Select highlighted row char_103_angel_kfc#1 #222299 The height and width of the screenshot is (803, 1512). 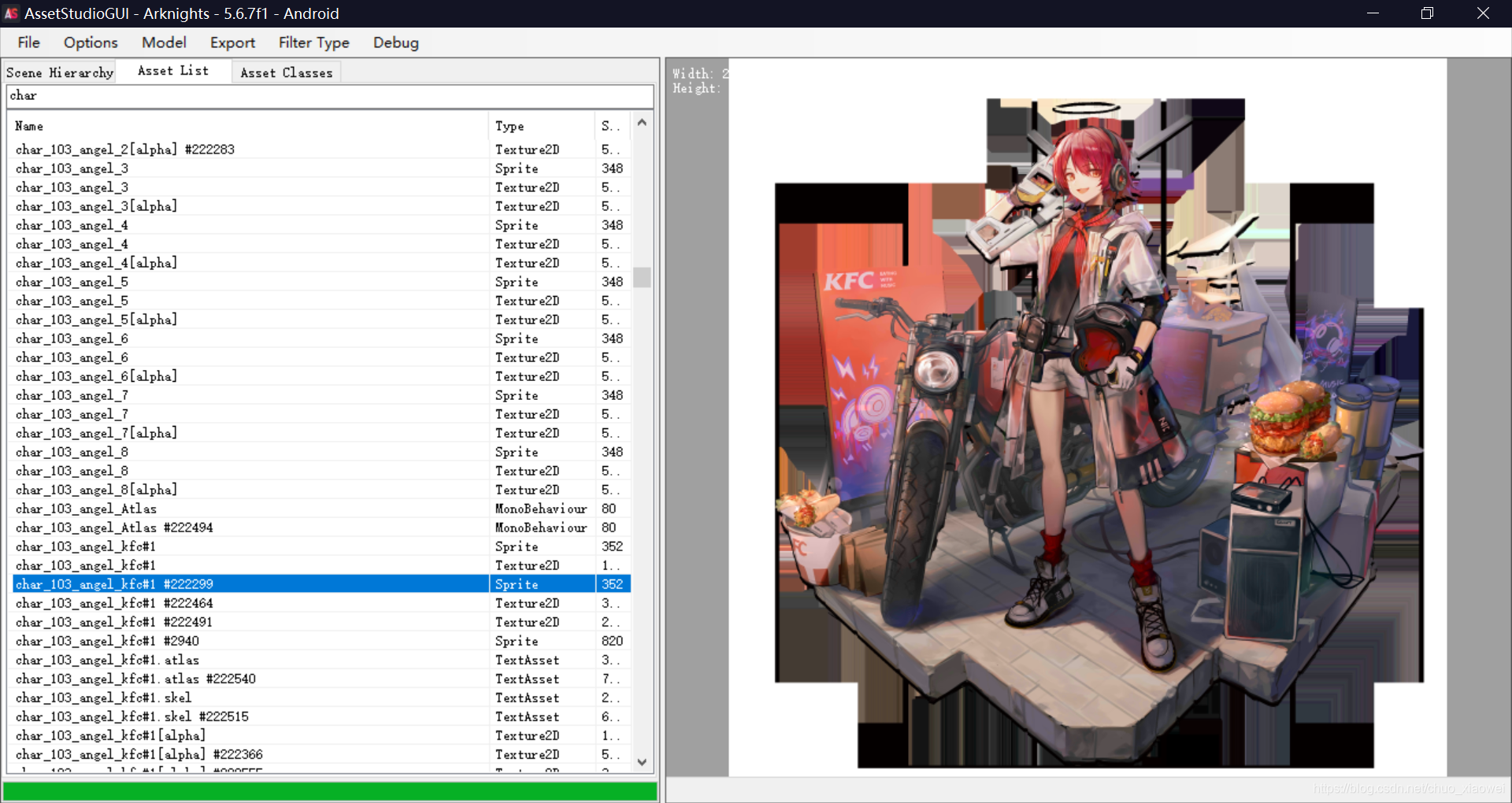point(322,584)
